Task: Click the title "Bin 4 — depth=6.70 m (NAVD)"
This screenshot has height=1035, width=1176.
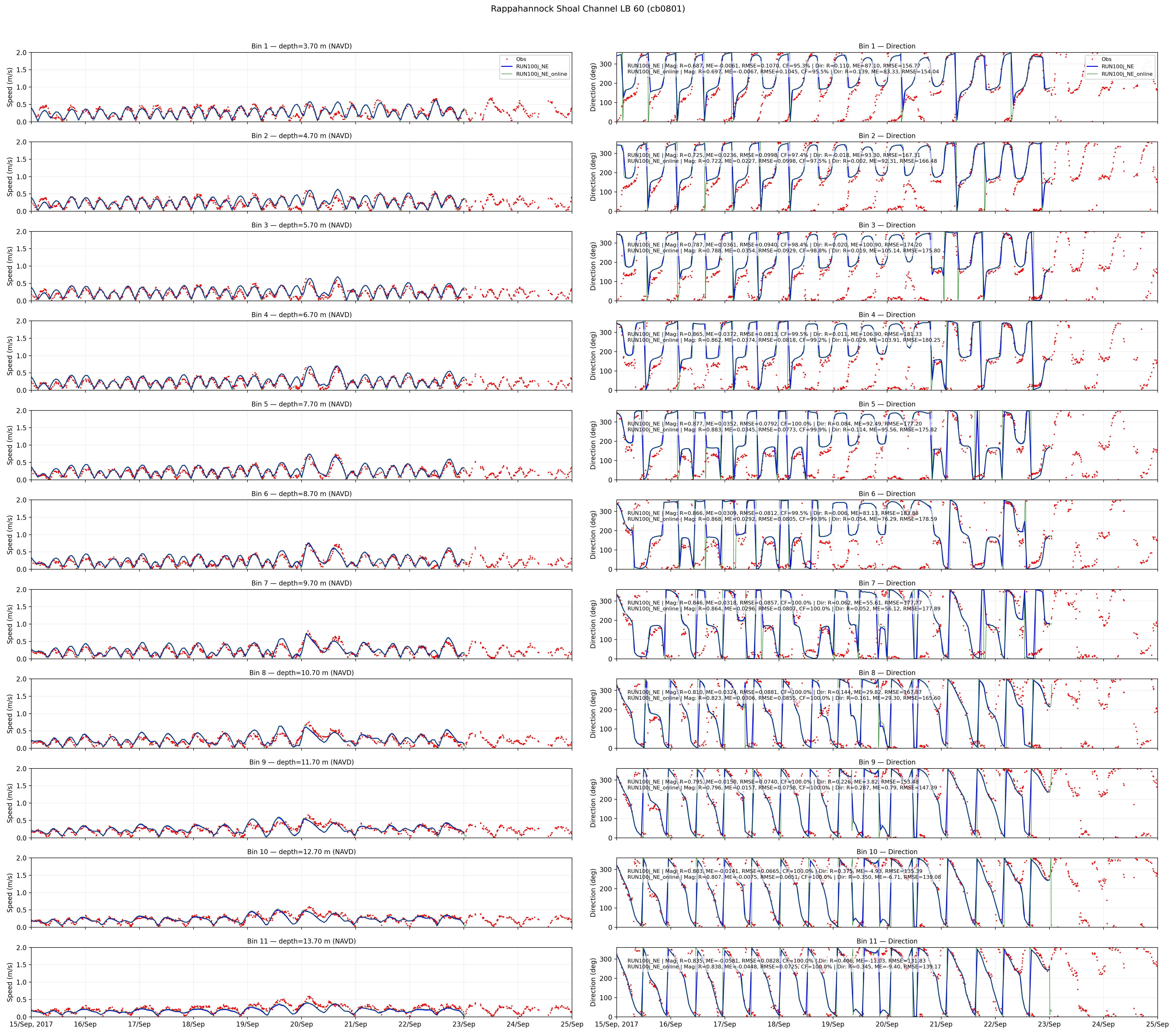Action: [302, 315]
